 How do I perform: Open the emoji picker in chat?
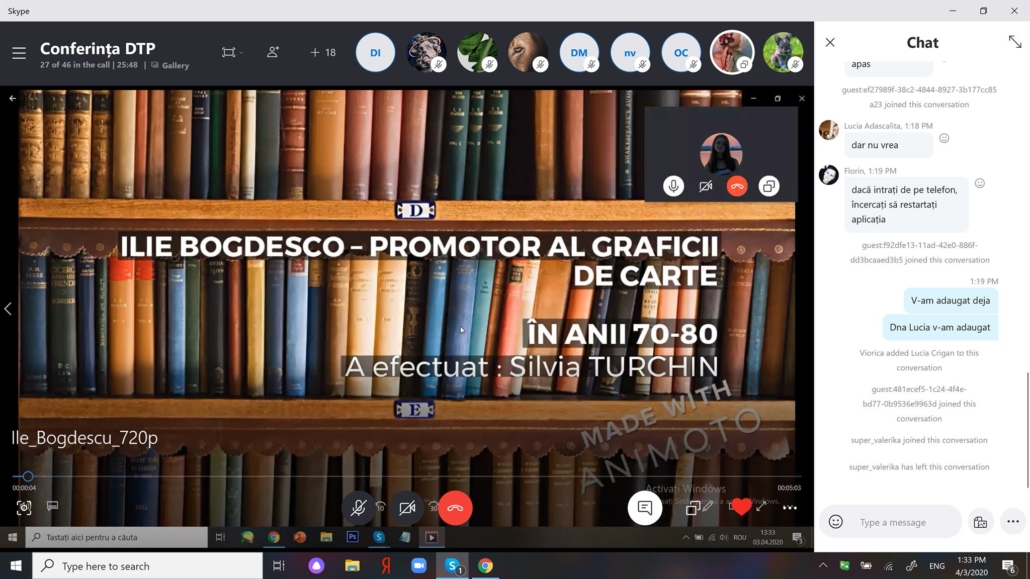coord(836,522)
